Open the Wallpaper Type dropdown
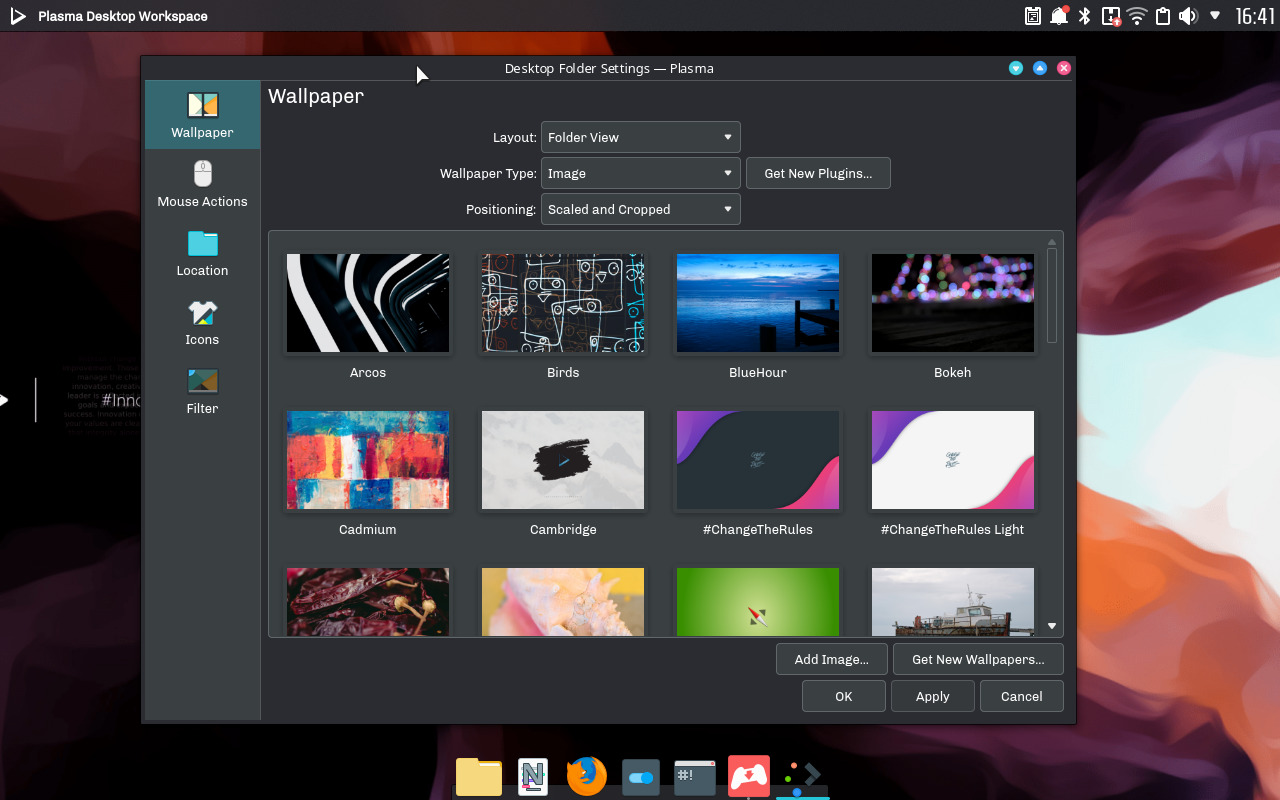1280x800 pixels. point(640,173)
